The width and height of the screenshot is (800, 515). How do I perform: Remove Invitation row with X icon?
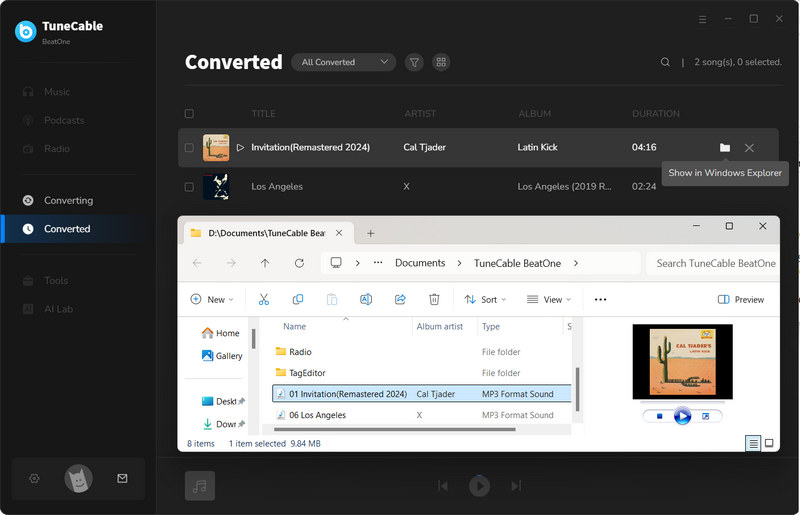pos(749,148)
